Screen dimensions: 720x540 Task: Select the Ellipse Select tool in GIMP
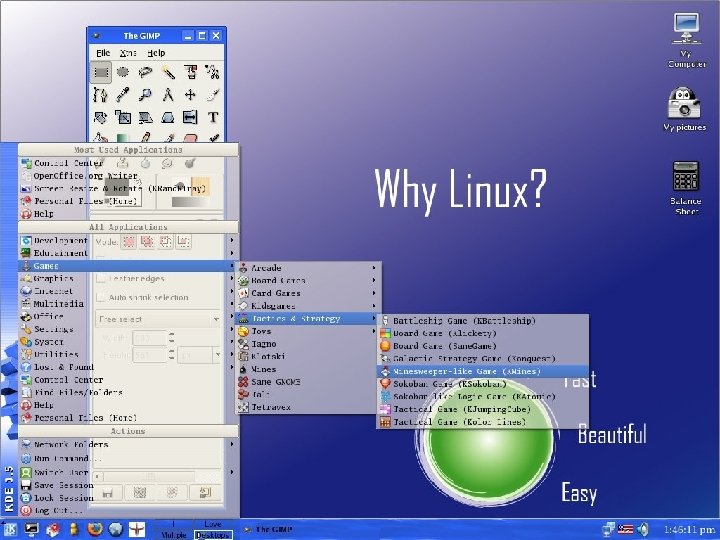[x=123, y=72]
